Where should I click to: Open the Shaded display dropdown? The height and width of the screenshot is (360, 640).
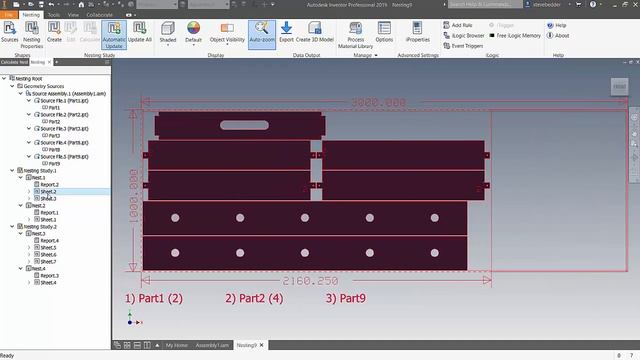click(168, 33)
